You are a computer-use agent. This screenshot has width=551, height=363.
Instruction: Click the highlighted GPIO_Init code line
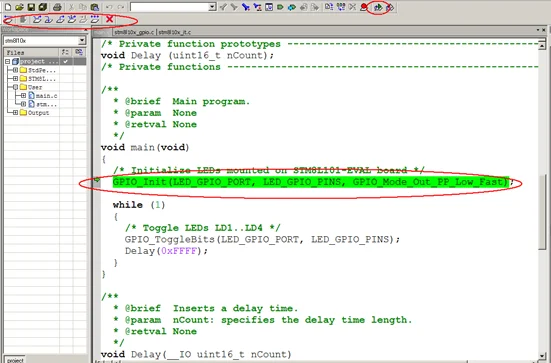pos(311,182)
